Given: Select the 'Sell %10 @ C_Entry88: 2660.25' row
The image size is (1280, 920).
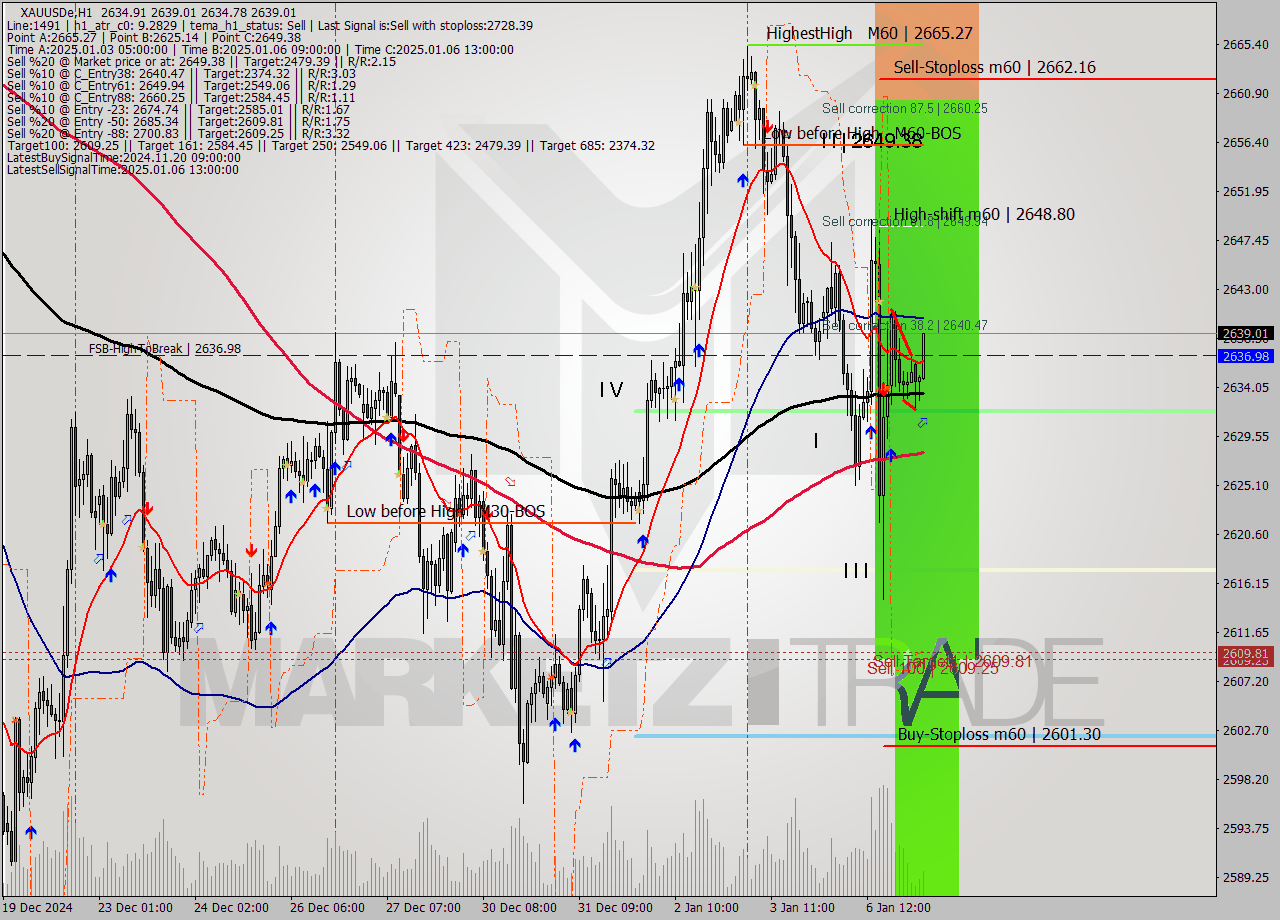Looking at the screenshot, I should pos(181,97).
